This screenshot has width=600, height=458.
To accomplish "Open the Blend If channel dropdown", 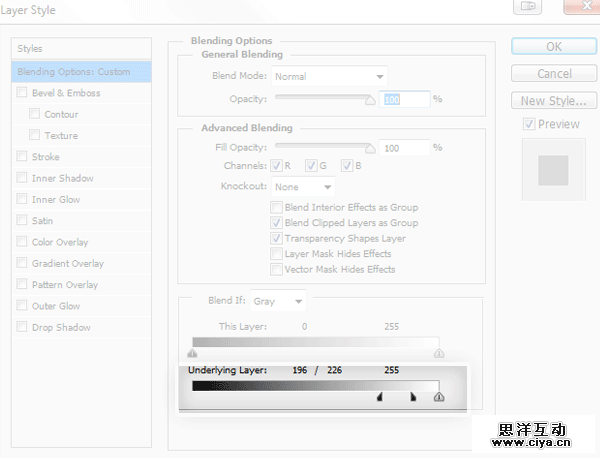I will tap(278, 301).
